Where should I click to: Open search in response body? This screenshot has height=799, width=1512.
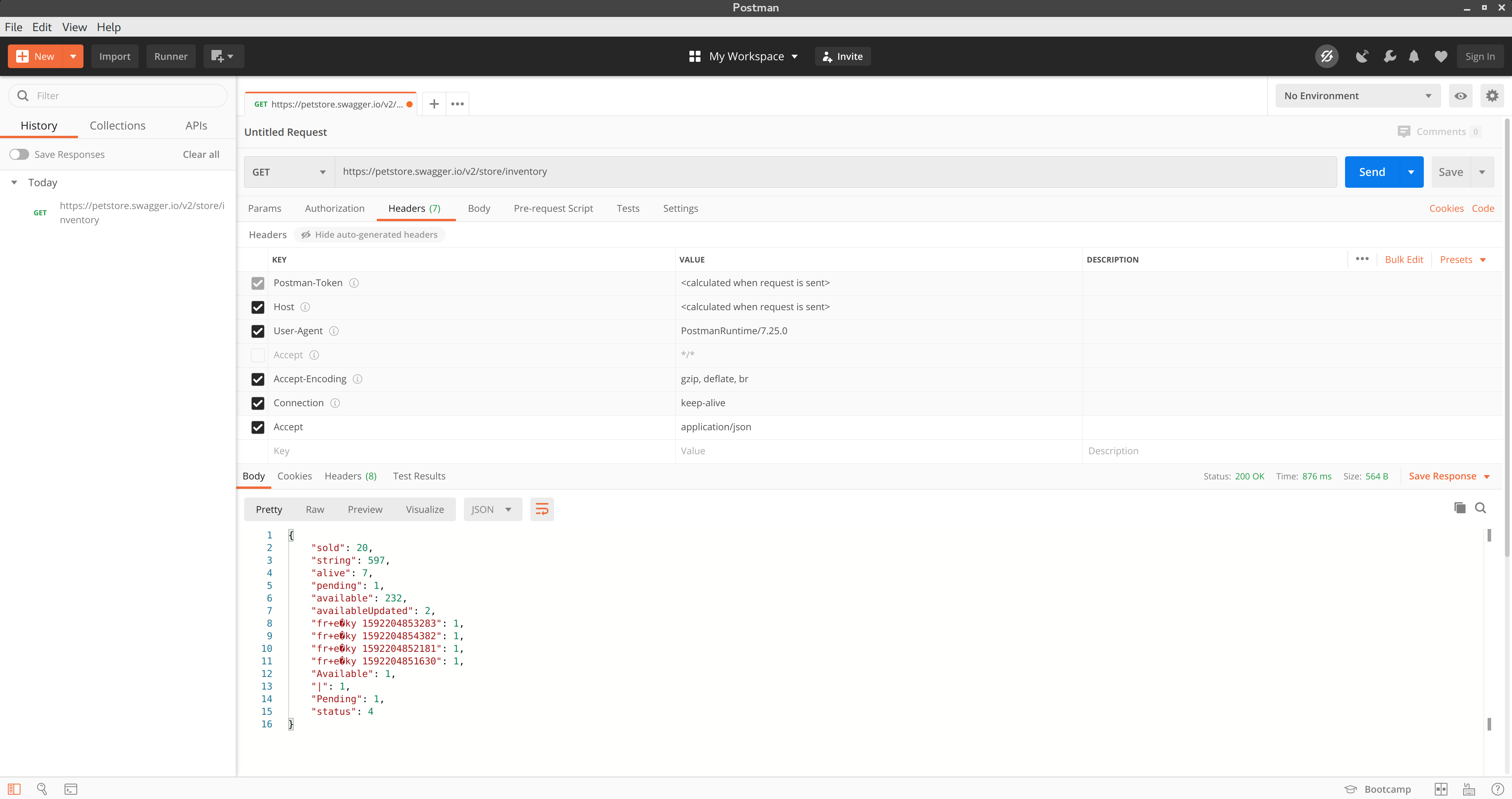point(1480,508)
